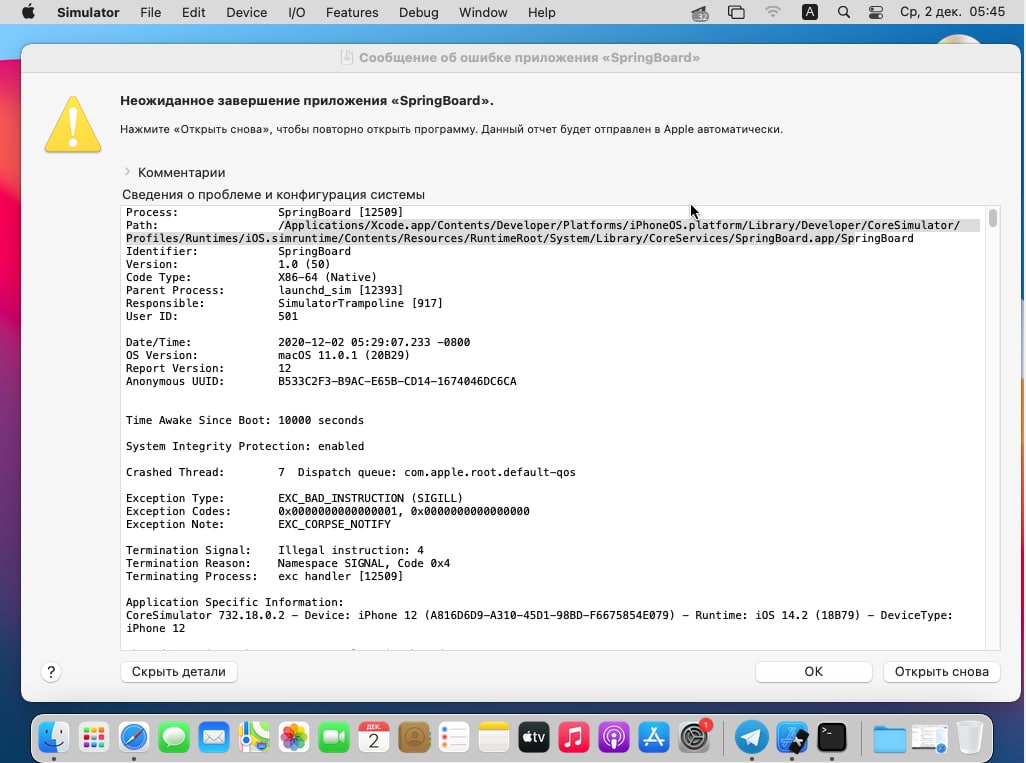Open System Preferences with badge
Viewport: 1026px width, 763px height.
tap(694, 737)
